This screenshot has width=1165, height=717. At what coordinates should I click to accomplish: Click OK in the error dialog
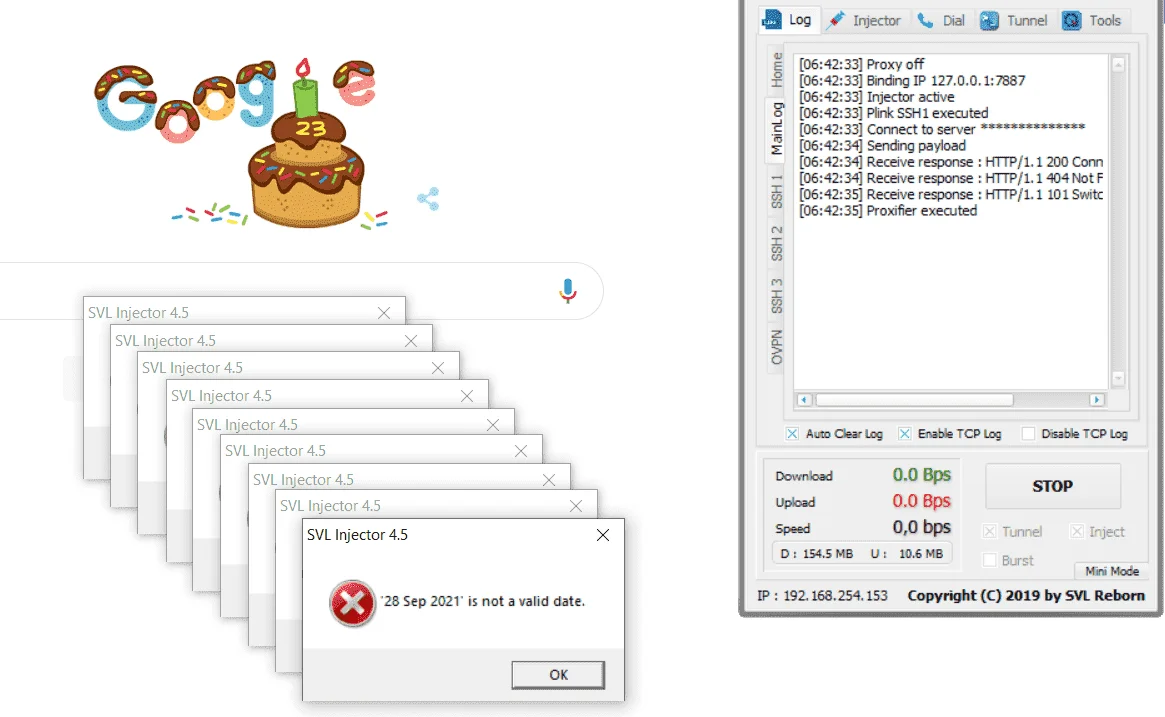(x=558, y=675)
